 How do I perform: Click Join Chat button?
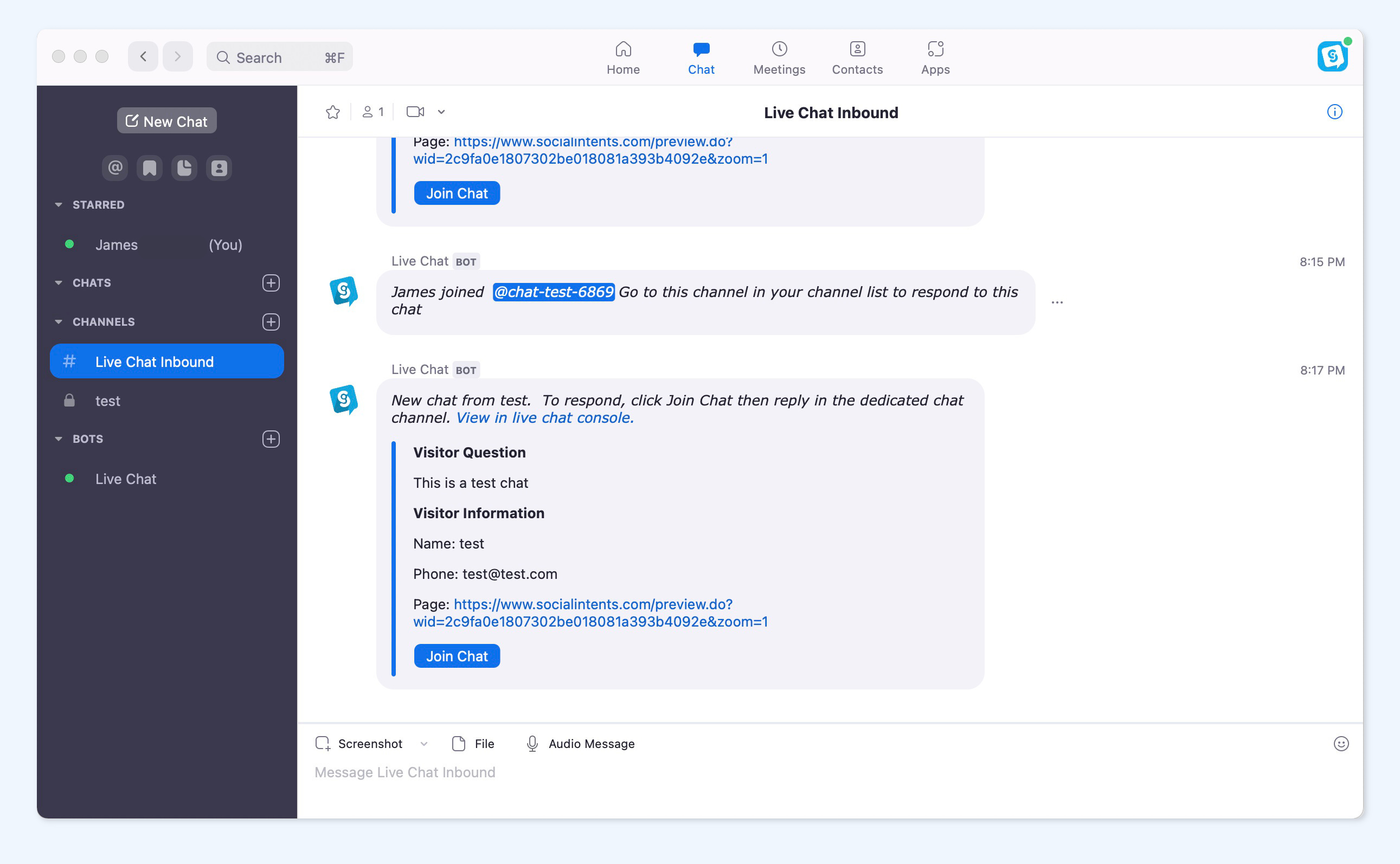456,656
